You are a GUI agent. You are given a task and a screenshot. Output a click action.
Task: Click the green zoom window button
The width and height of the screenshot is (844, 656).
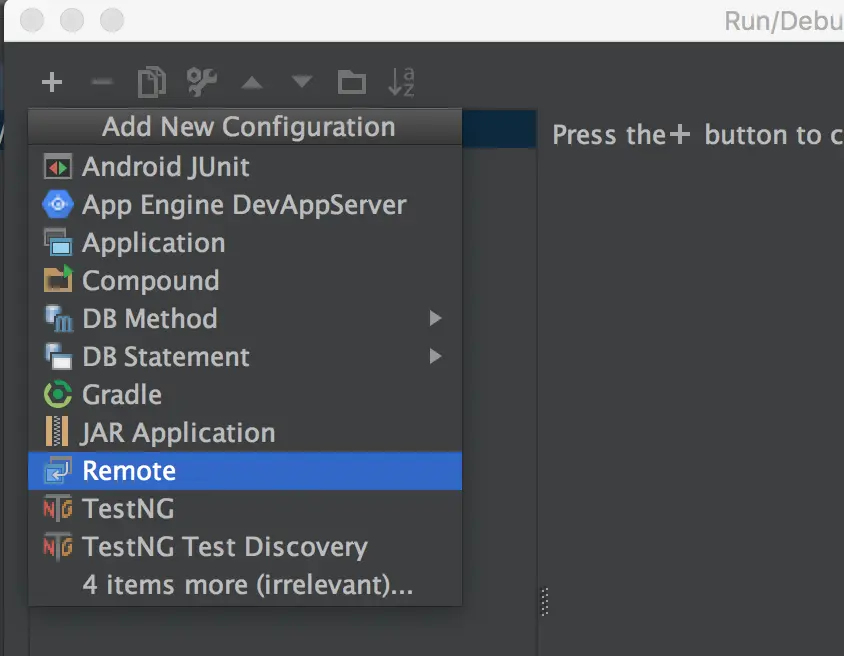112,20
